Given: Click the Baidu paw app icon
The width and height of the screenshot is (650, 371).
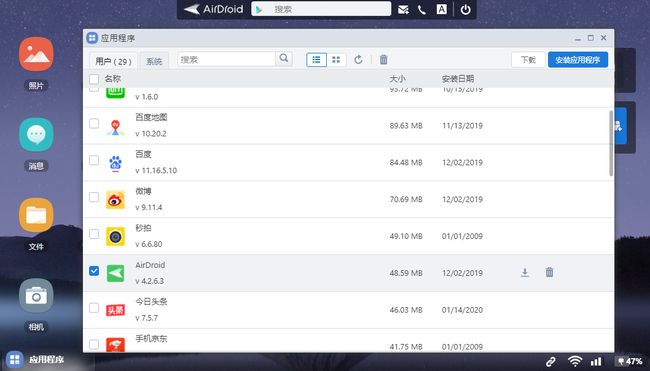Looking at the screenshot, I should pos(115,163).
